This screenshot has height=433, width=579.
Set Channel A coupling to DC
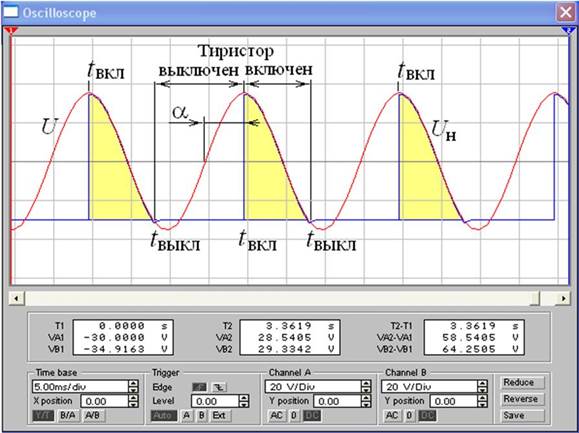[x=312, y=415]
